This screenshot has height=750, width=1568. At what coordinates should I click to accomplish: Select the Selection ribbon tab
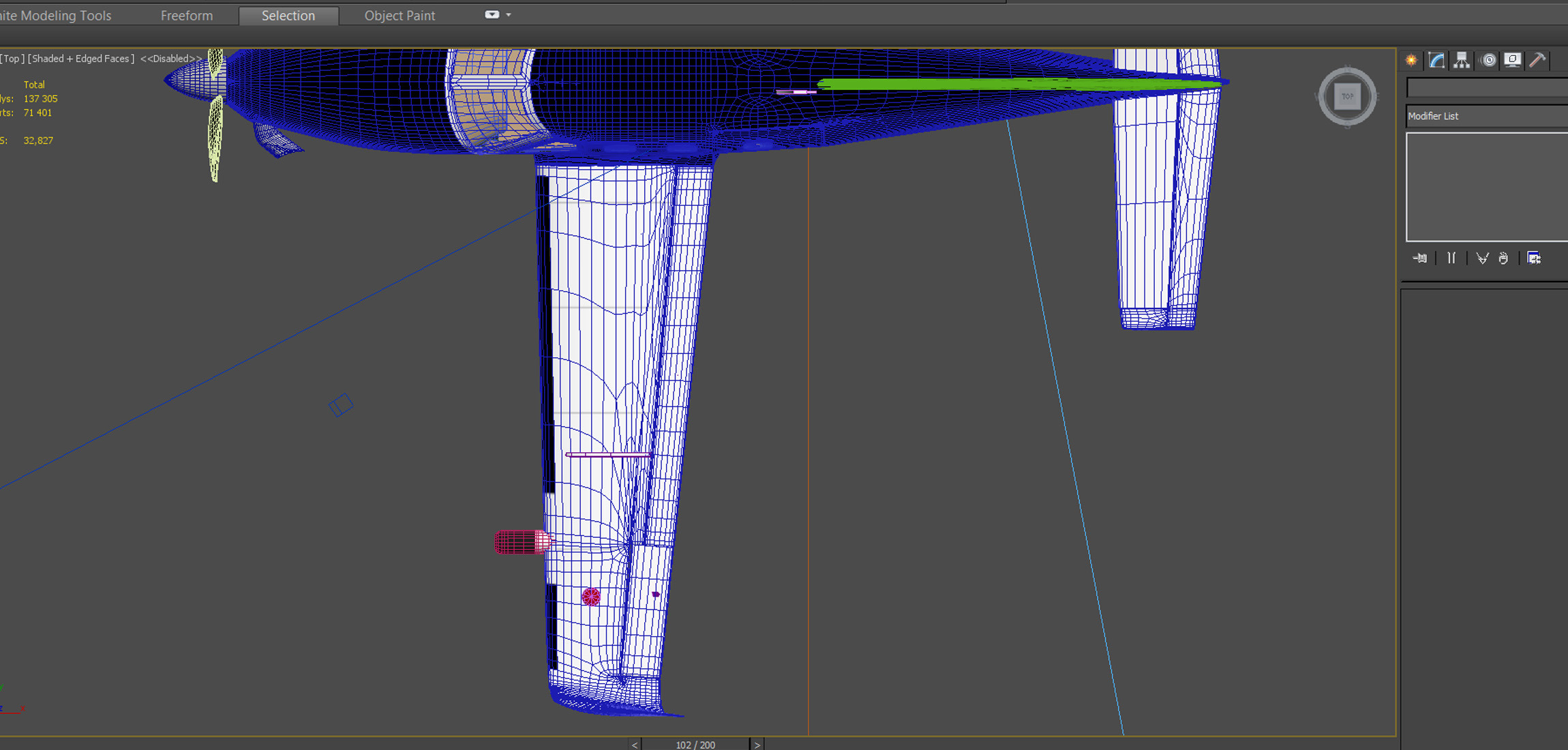click(288, 16)
